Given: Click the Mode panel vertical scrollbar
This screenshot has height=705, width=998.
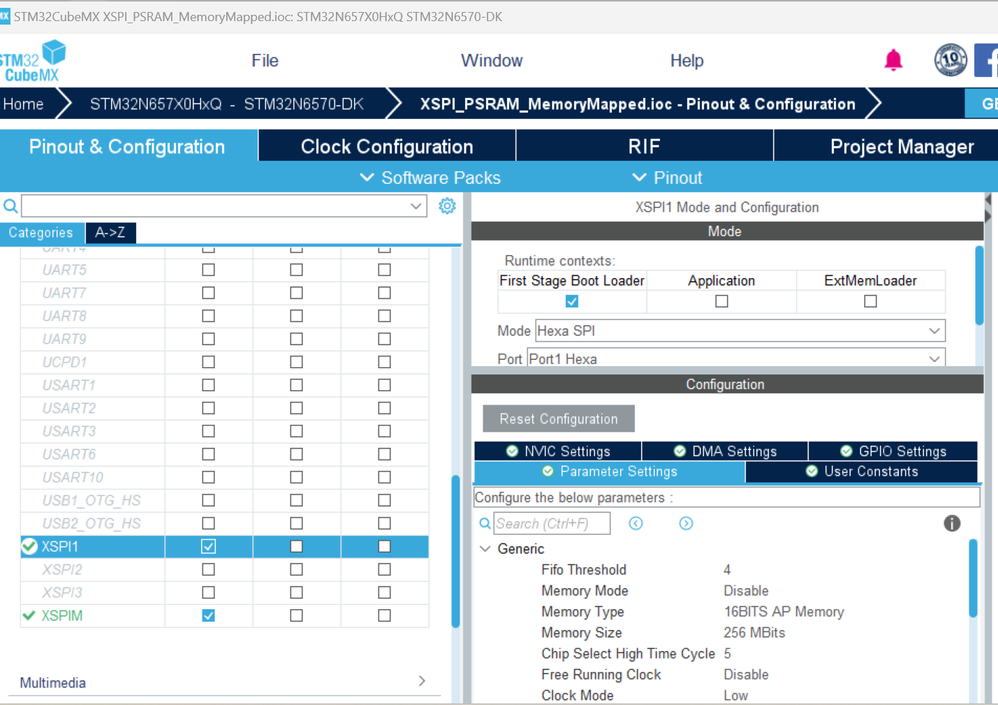Looking at the screenshot, I should click(980, 286).
